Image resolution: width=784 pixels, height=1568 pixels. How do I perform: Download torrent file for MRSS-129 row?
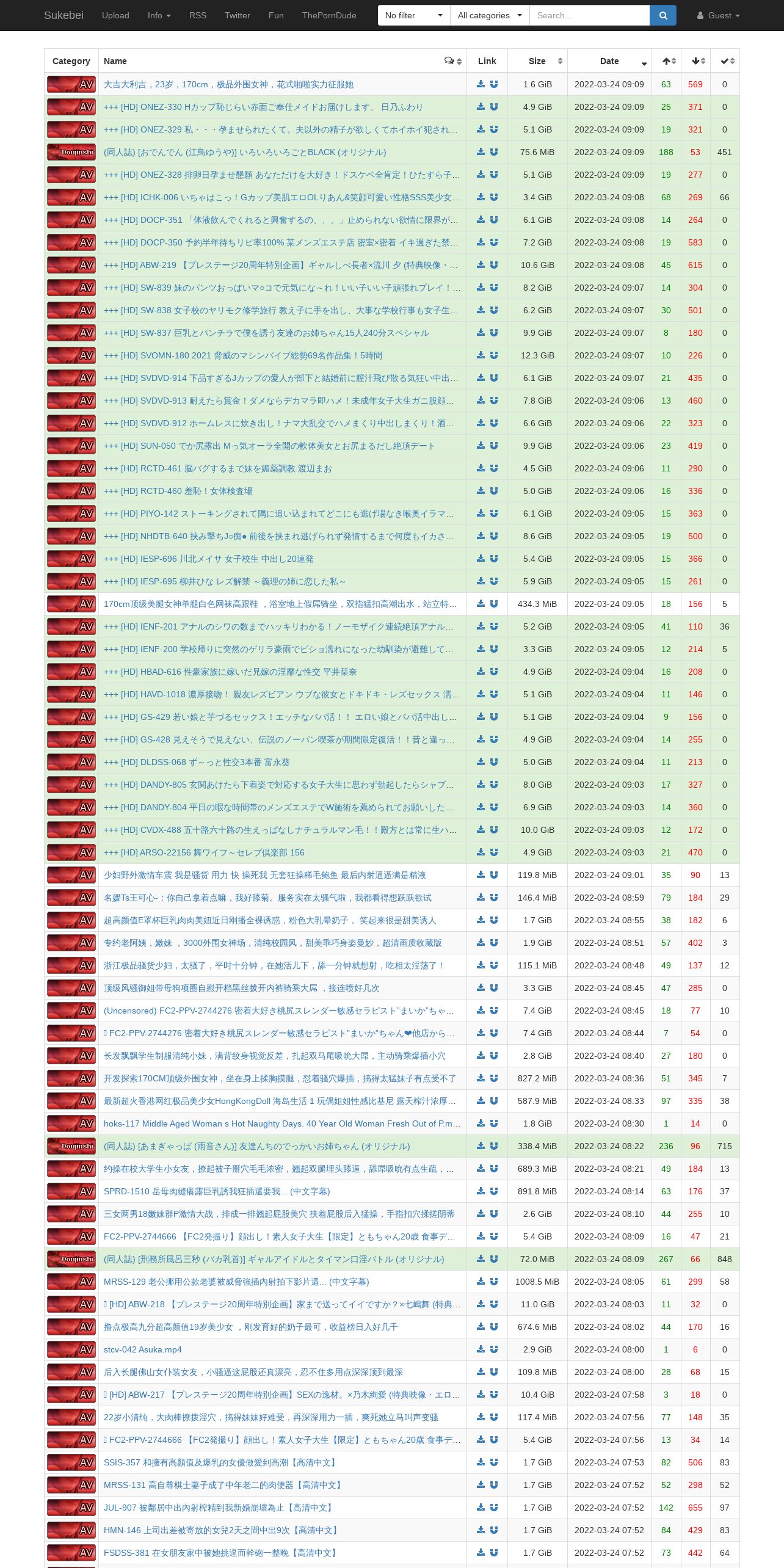click(481, 1282)
